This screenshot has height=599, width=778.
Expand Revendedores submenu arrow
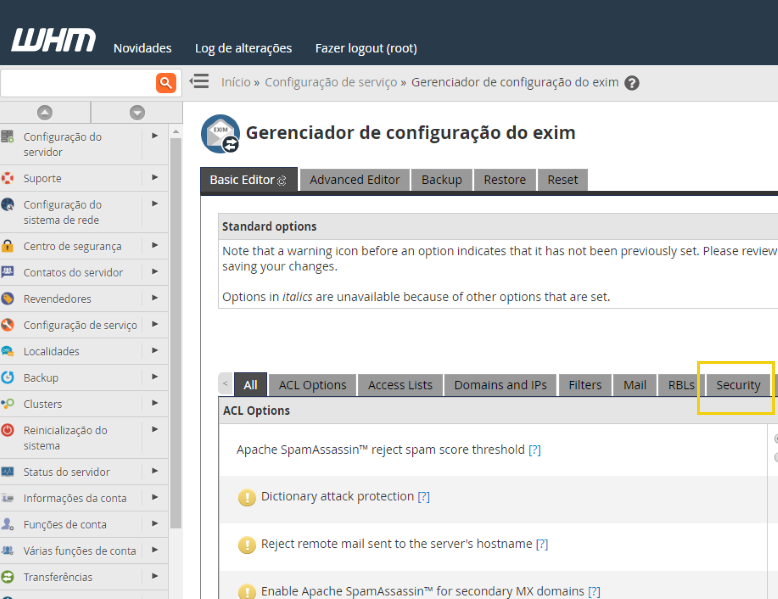(155, 298)
